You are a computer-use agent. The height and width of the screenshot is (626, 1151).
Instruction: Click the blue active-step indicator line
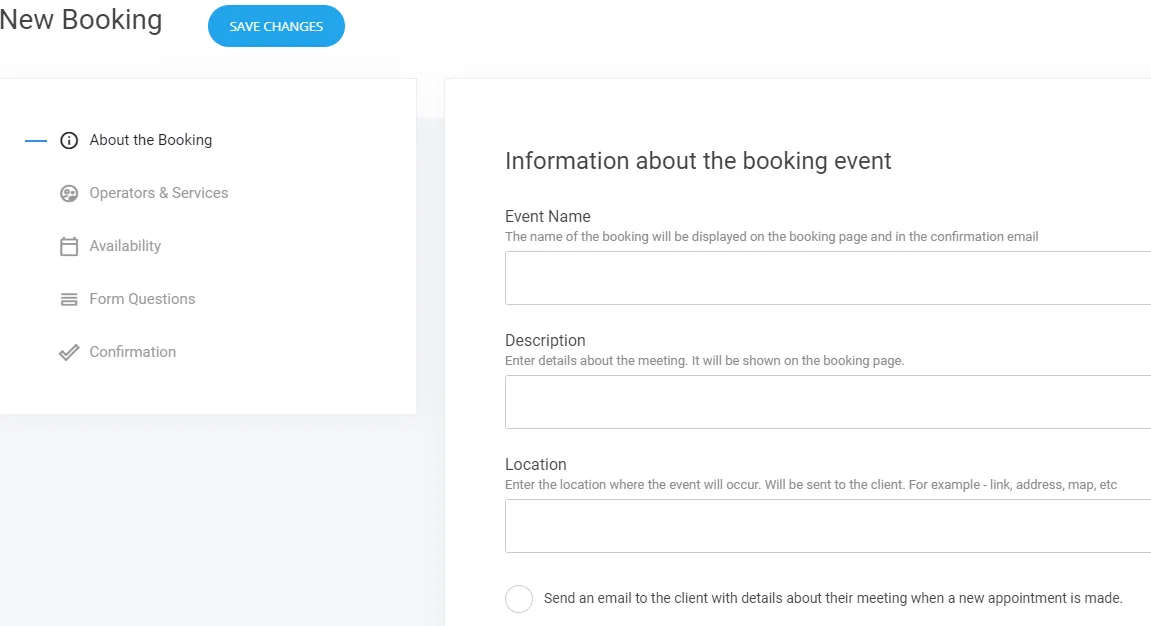[x=35, y=140]
